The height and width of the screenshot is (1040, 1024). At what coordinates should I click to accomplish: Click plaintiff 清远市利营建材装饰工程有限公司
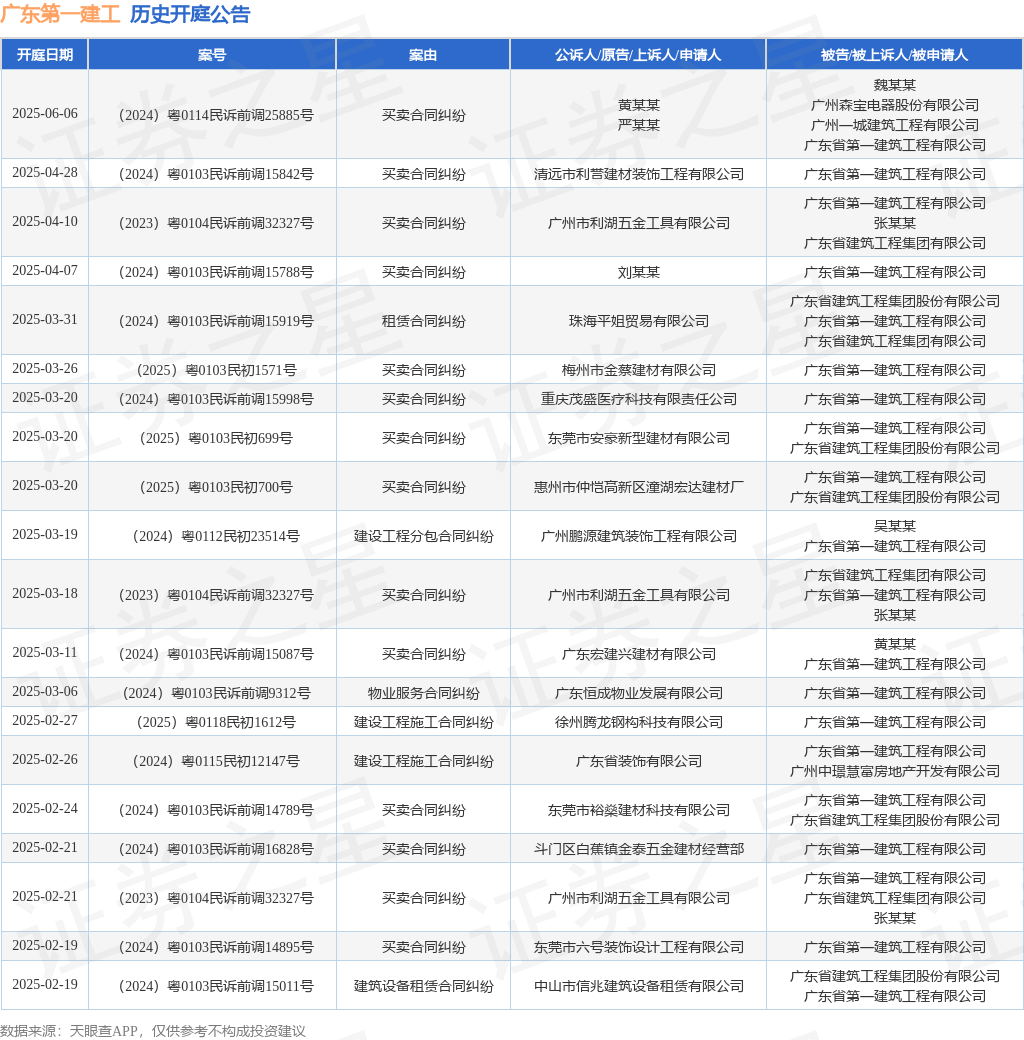[638, 174]
